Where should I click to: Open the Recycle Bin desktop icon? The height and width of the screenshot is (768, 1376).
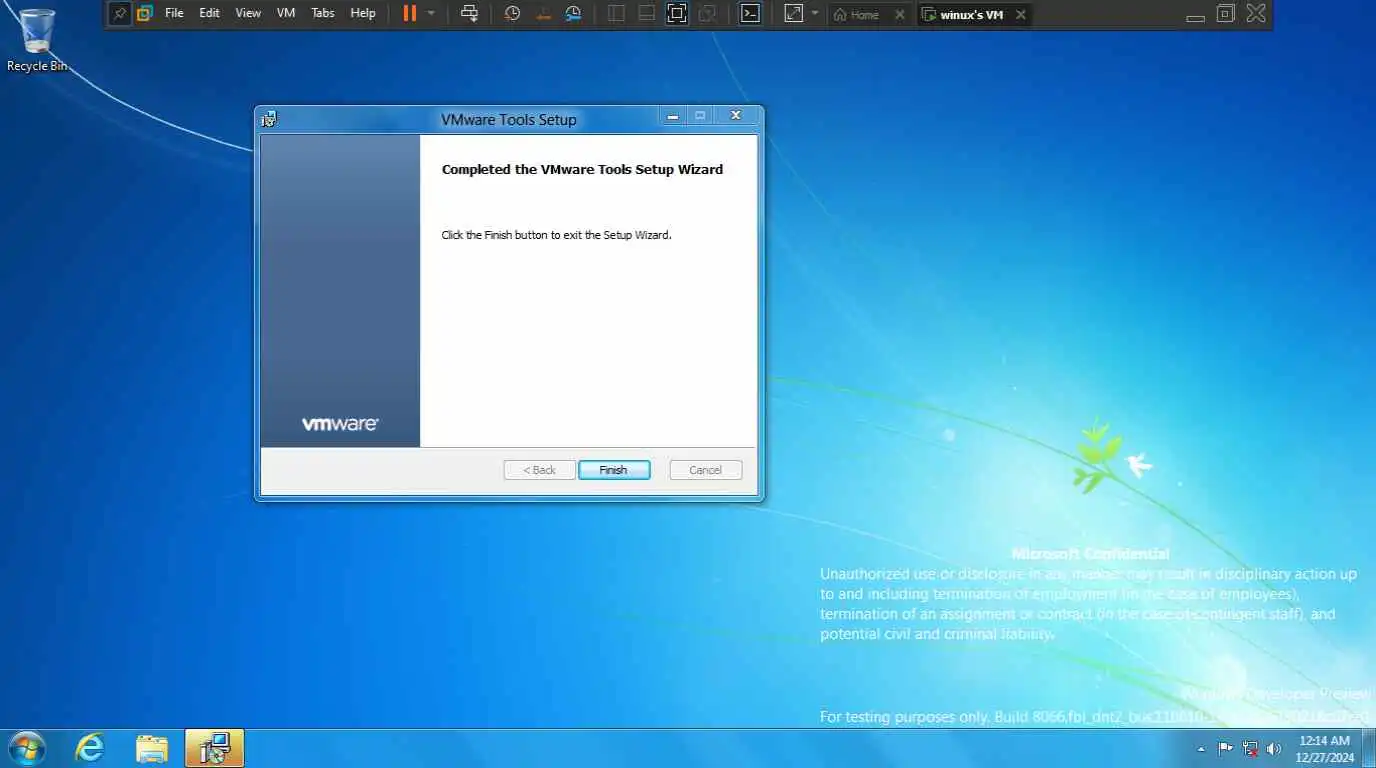click(x=37, y=41)
